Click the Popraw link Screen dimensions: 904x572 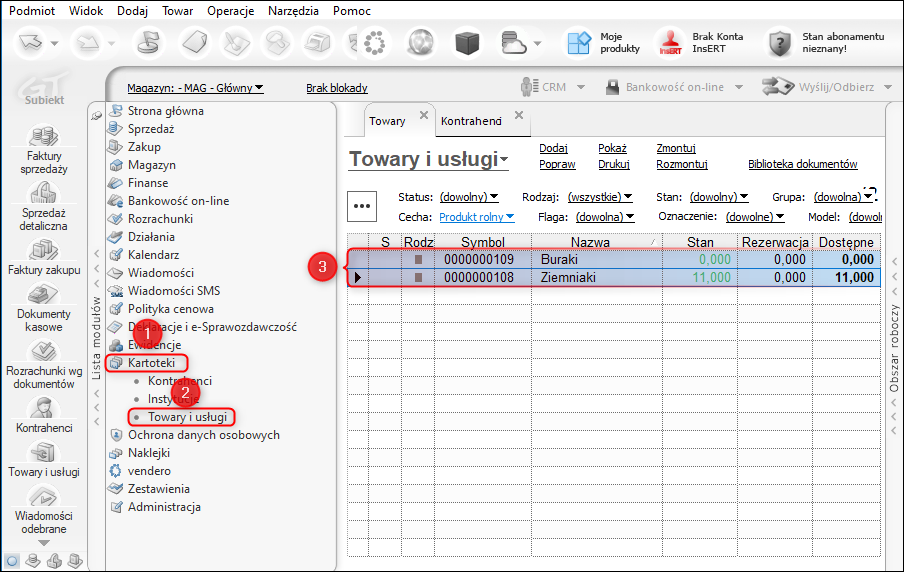pos(557,164)
